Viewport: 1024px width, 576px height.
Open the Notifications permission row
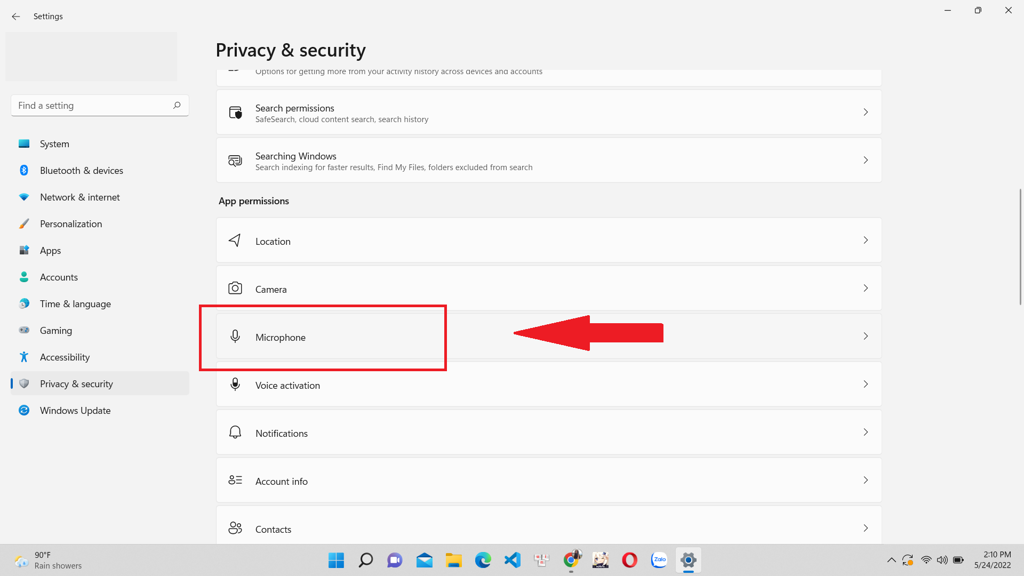pos(548,433)
